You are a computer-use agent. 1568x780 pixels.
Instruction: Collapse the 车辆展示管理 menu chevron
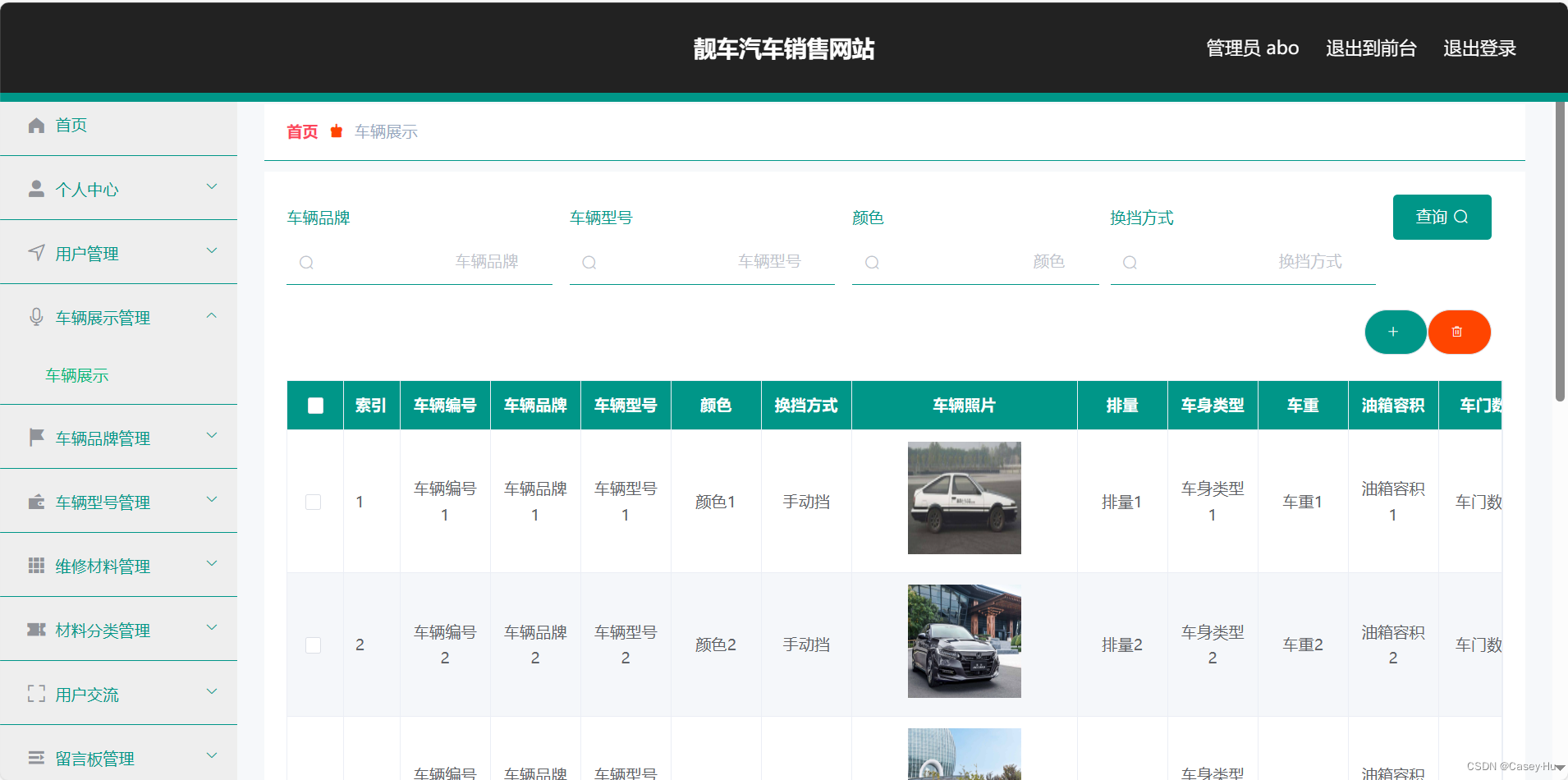(212, 315)
